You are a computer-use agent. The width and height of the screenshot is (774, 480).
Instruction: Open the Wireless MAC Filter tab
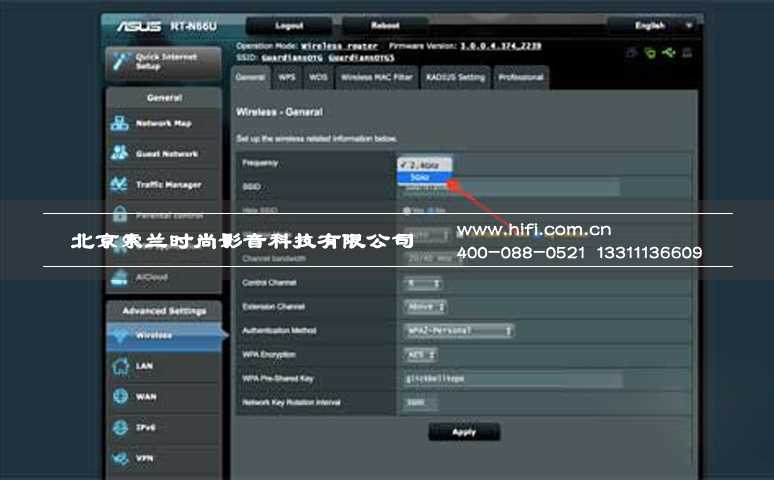[x=377, y=78]
